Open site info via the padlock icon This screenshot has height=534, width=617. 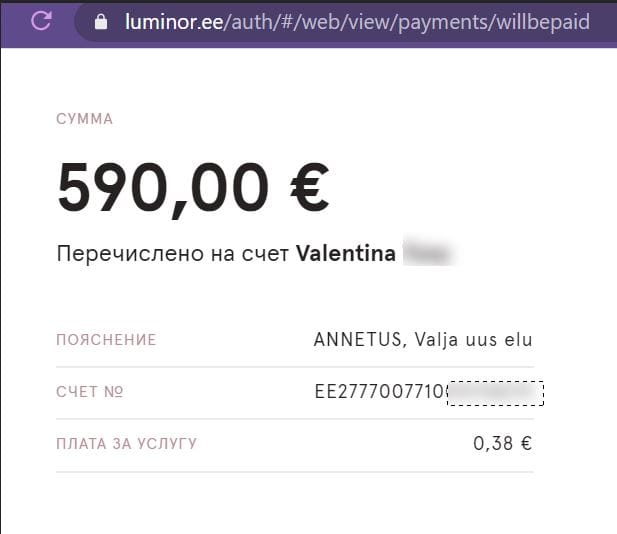pyautogui.click(x=99, y=21)
